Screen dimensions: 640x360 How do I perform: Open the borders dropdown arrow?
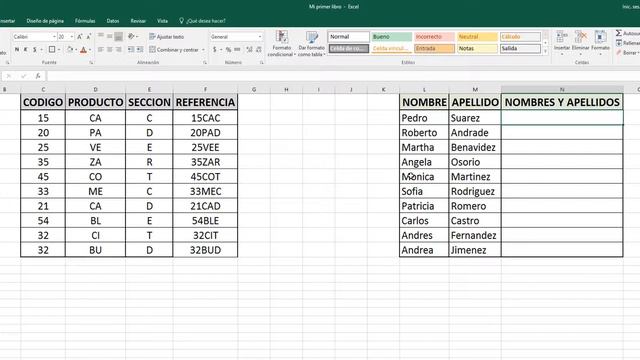[59, 50]
